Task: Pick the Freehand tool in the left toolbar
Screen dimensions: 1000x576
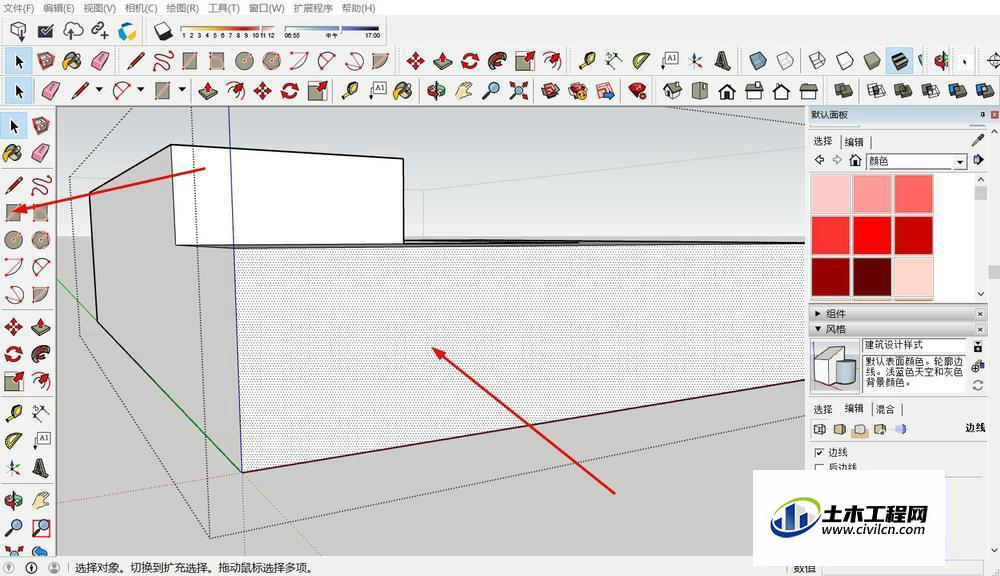Action: (x=41, y=186)
